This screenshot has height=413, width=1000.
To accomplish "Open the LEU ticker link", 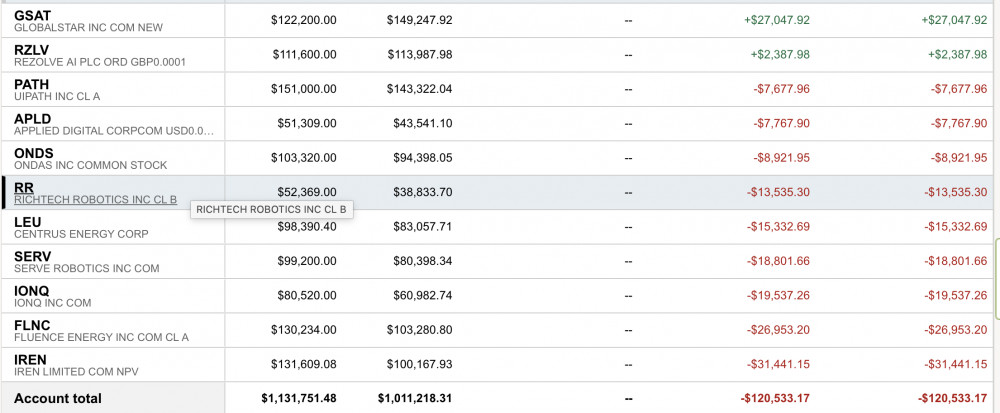I will click(x=27, y=222).
